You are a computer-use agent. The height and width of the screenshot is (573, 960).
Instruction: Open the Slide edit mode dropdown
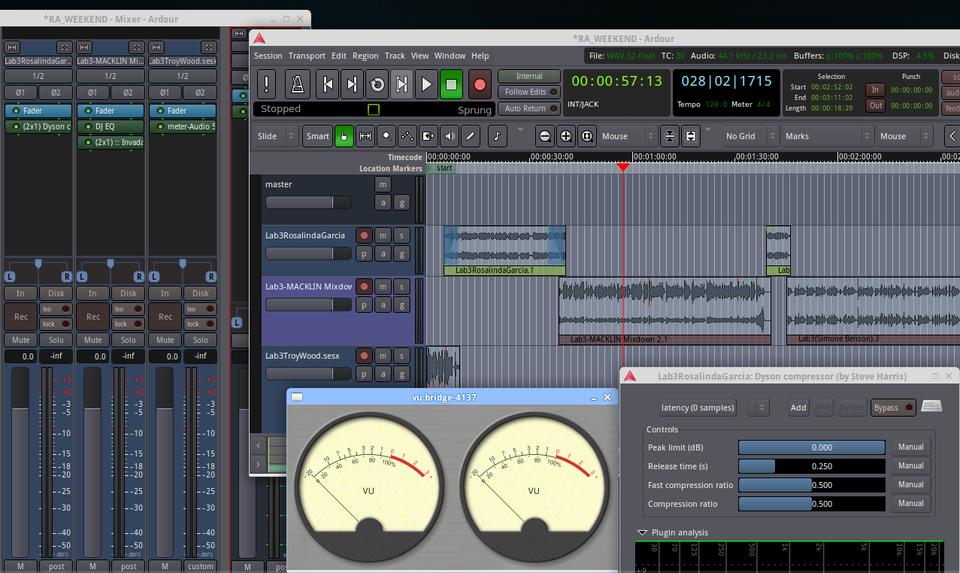[x=277, y=136]
